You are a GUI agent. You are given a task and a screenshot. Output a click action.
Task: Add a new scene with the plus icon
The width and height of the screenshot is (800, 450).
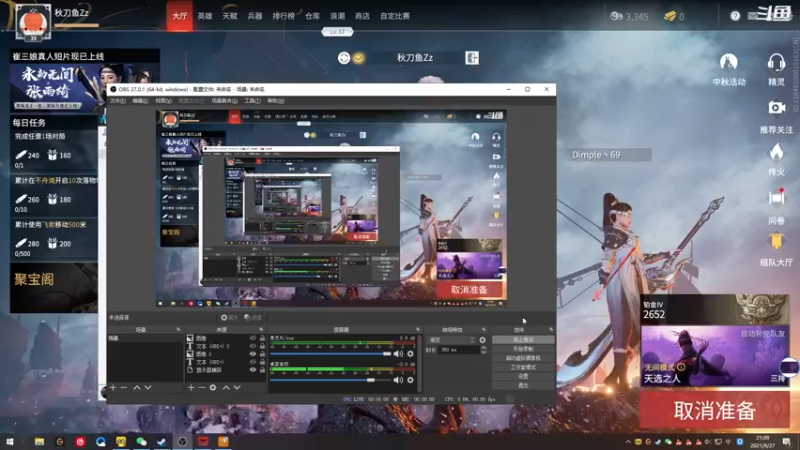click(x=113, y=388)
